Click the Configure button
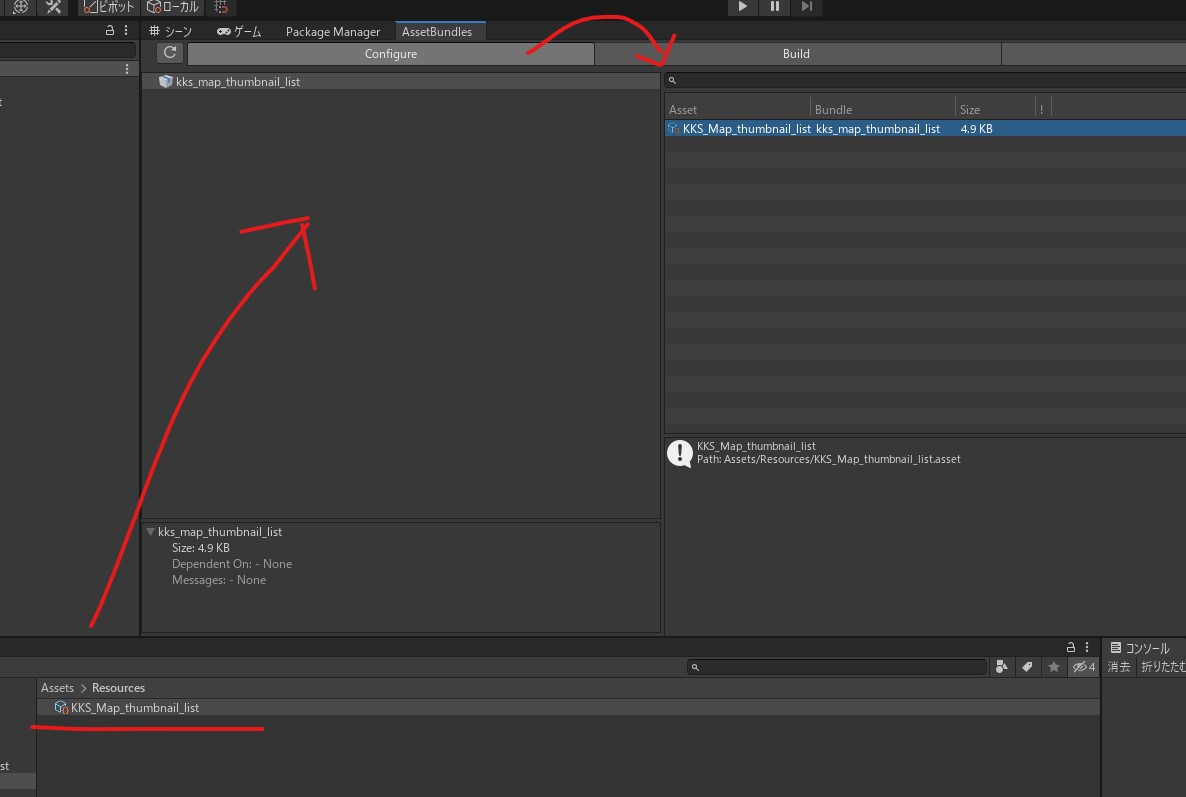 pos(390,54)
